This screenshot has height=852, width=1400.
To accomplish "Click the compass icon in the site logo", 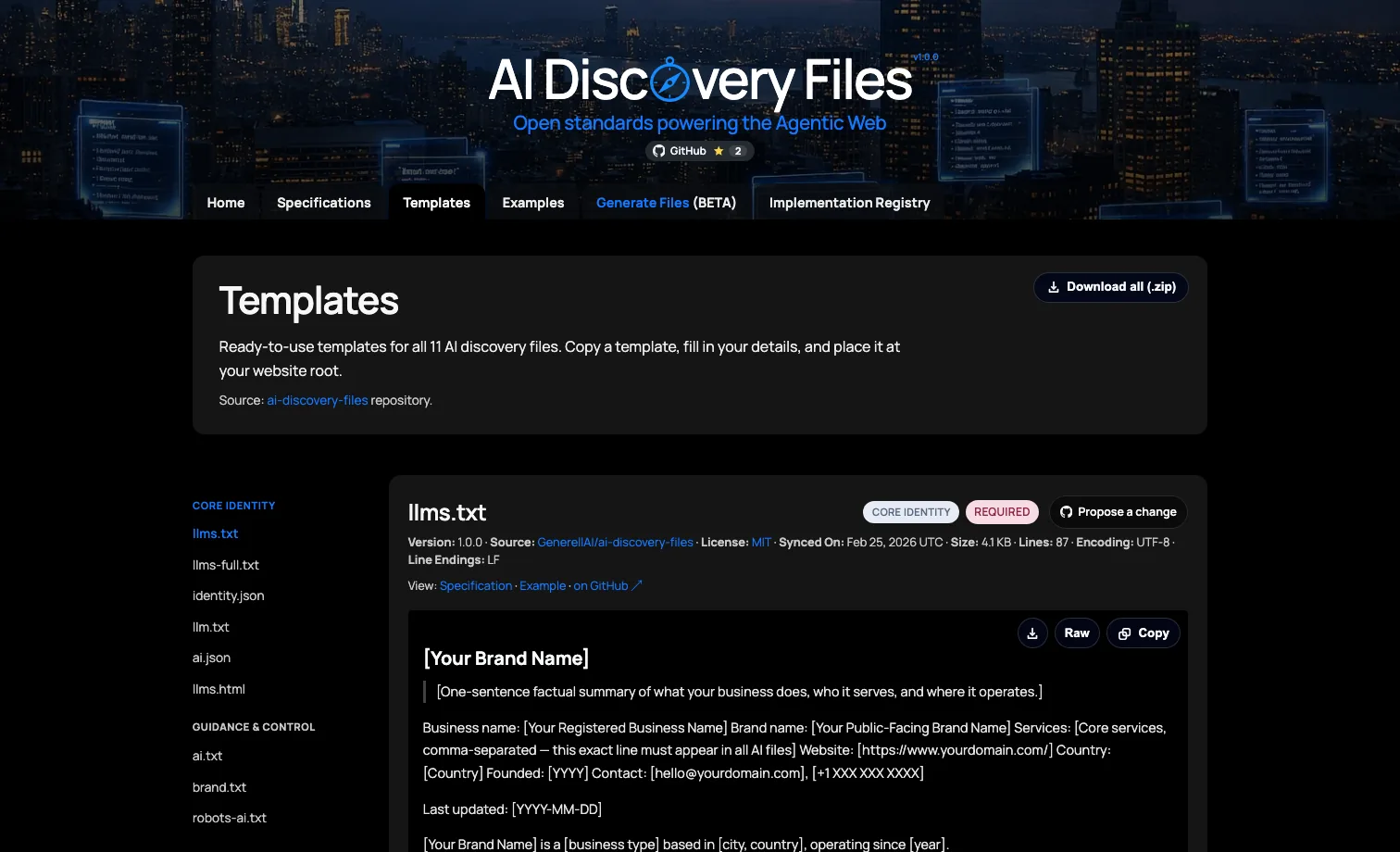I will tap(669, 81).
